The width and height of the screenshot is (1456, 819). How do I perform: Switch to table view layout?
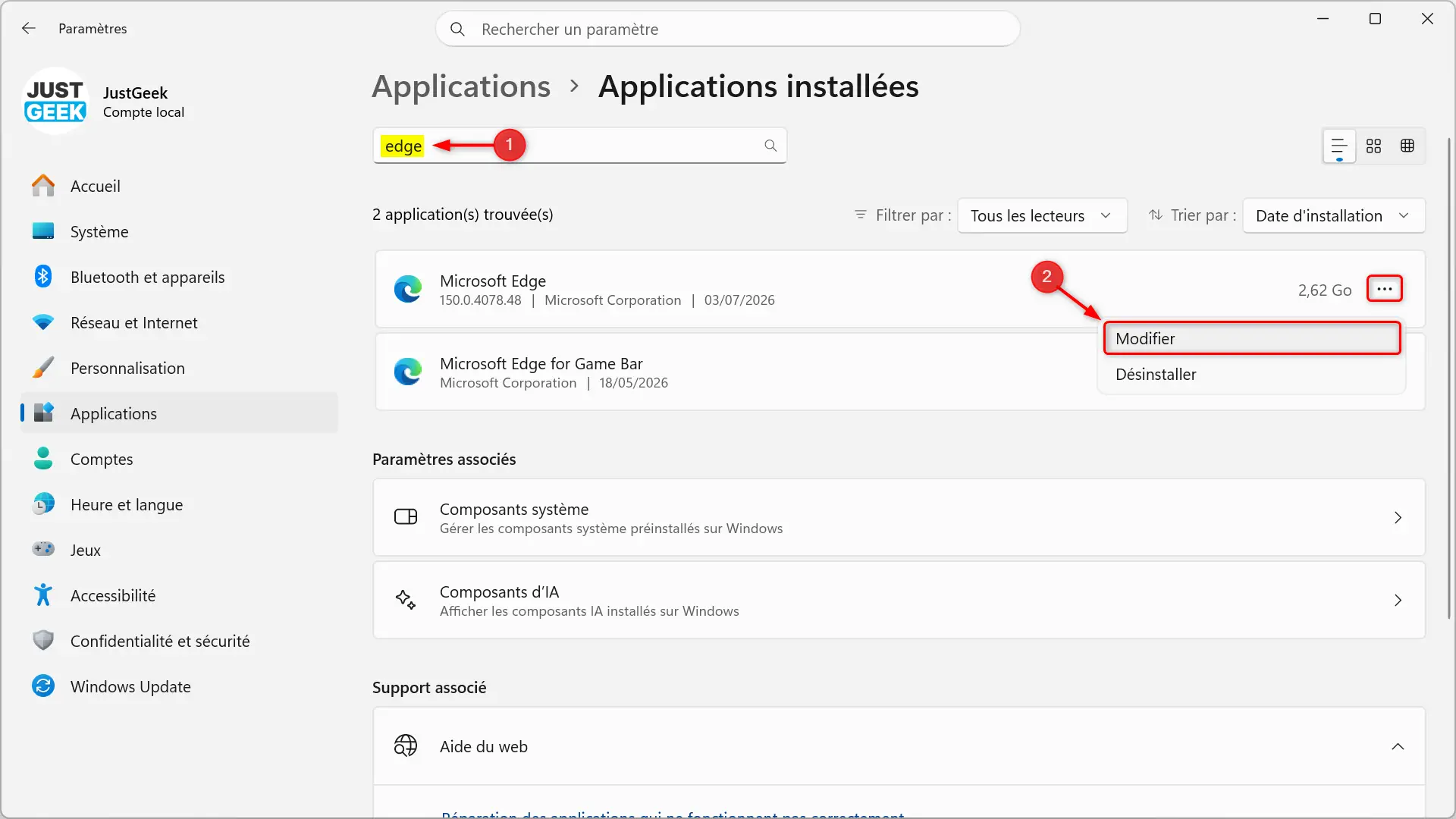1407,146
